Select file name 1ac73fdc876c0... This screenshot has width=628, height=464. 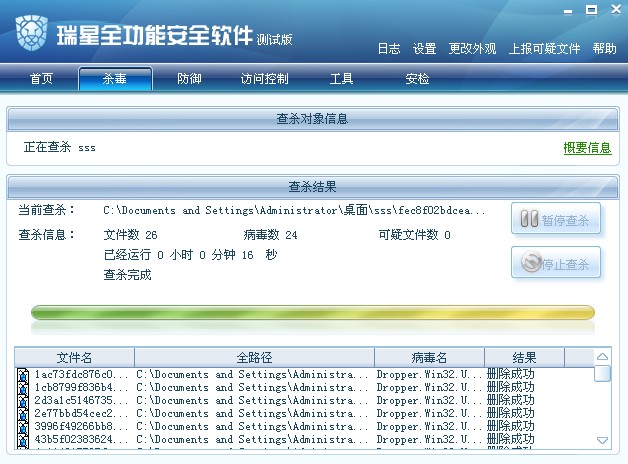point(81,375)
